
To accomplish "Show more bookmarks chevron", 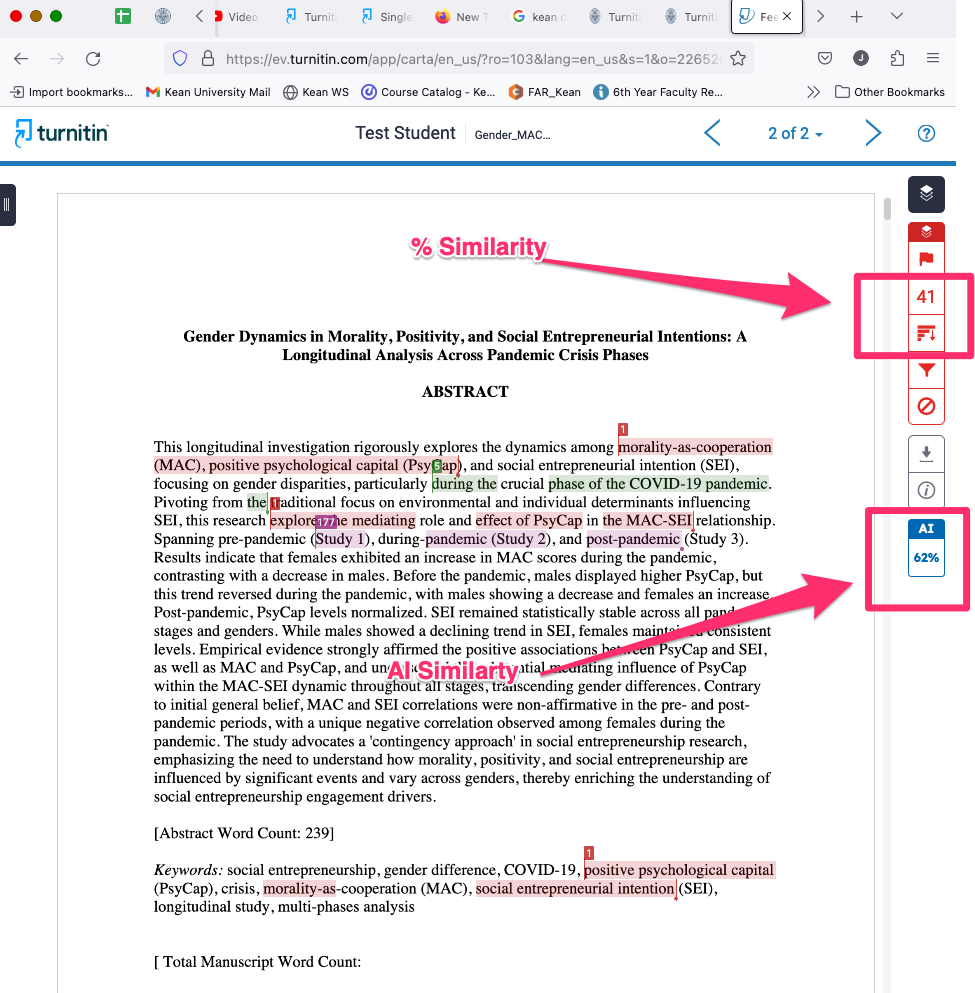I will coord(814,92).
